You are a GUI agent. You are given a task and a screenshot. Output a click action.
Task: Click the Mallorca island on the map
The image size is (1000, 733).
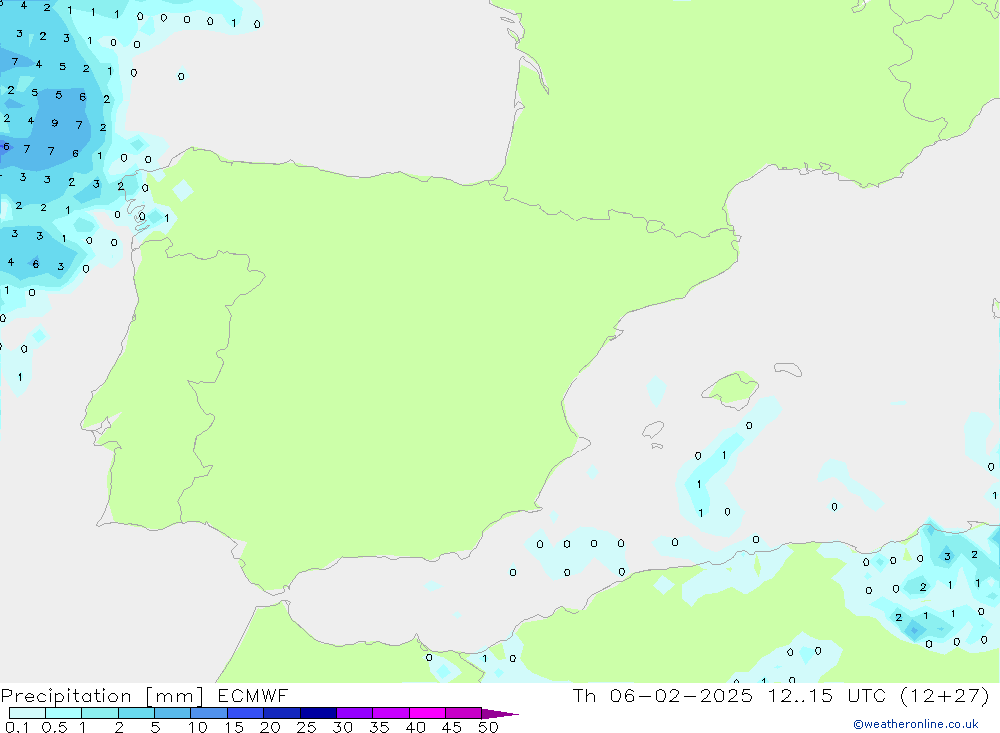pyautogui.click(x=732, y=388)
